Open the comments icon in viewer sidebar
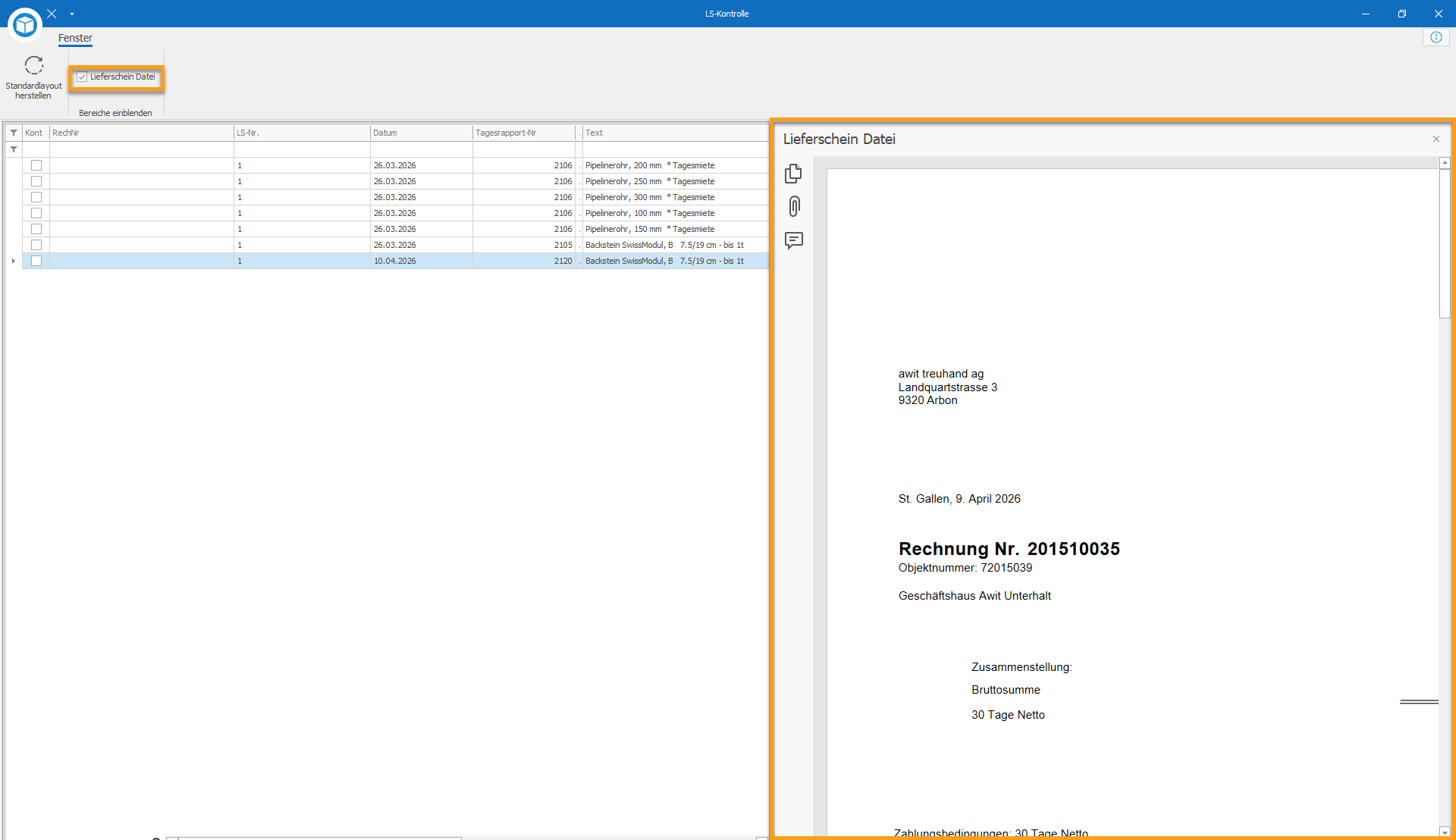Image resolution: width=1456 pixels, height=840 pixels. (794, 240)
